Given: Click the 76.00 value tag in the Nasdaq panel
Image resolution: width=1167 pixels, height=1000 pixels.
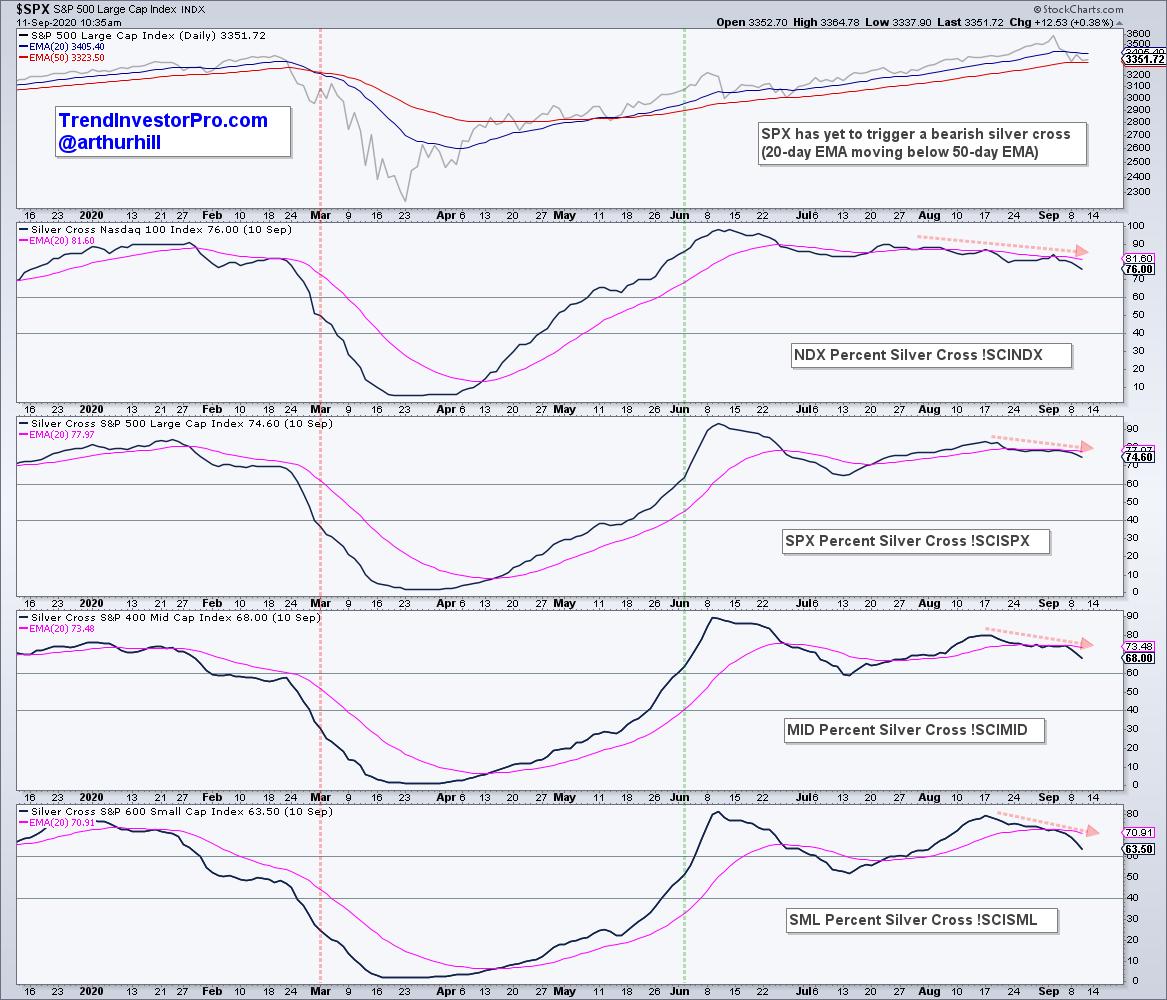Looking at the screenshot, I should pyautogui.click(x=1139, y=269).
